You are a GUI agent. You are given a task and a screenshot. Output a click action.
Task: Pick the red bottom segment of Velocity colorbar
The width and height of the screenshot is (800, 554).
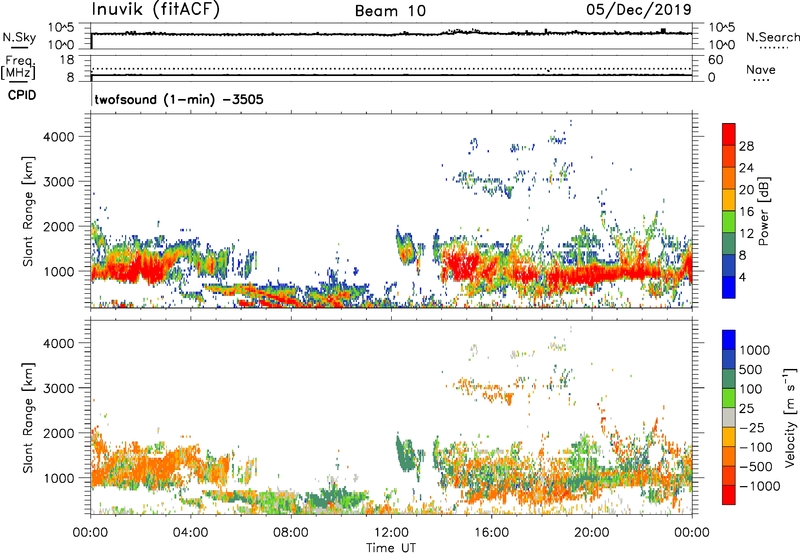(x=729, y=495)
